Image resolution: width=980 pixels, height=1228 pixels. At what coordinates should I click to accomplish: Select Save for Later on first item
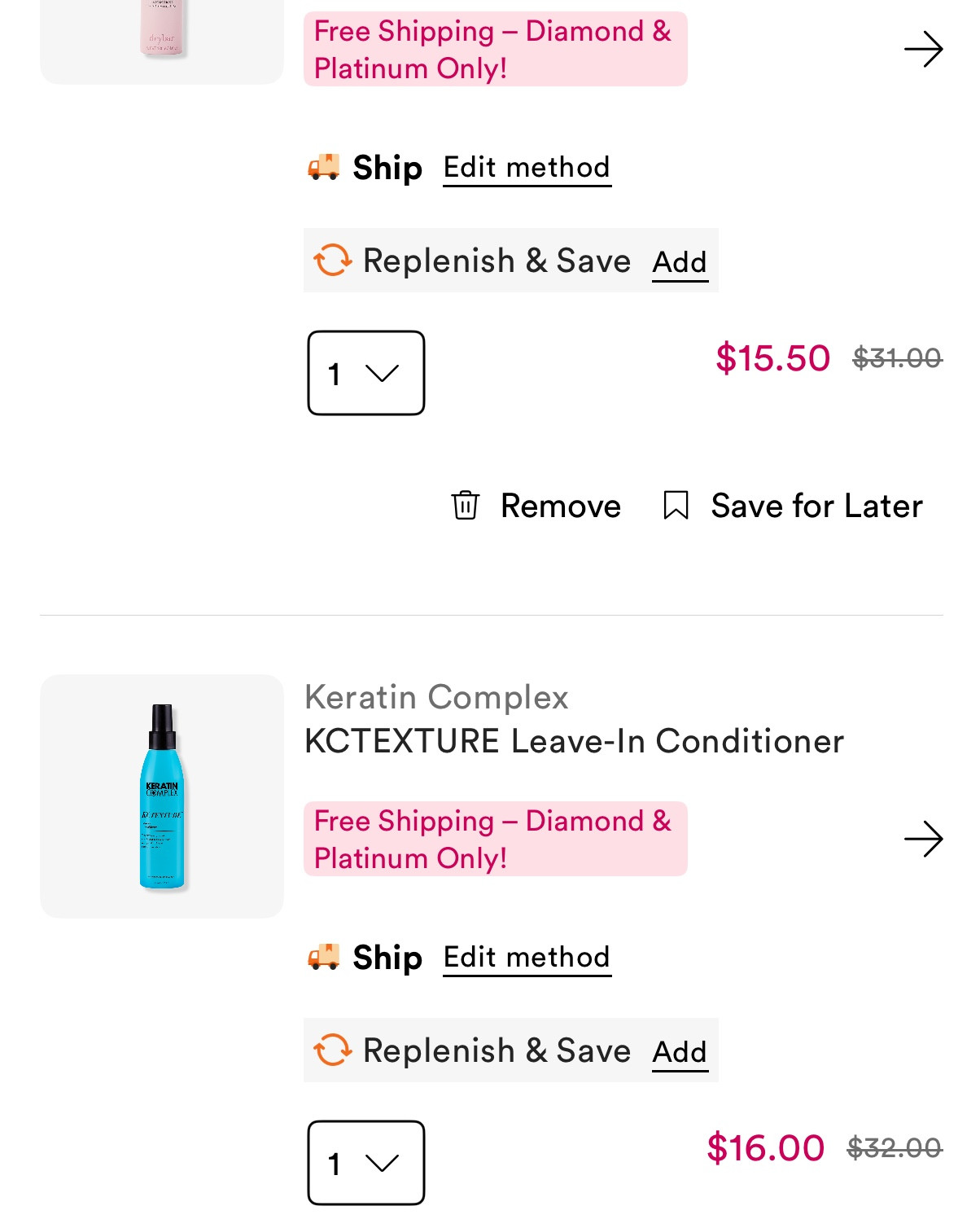(x=815, y=506)
